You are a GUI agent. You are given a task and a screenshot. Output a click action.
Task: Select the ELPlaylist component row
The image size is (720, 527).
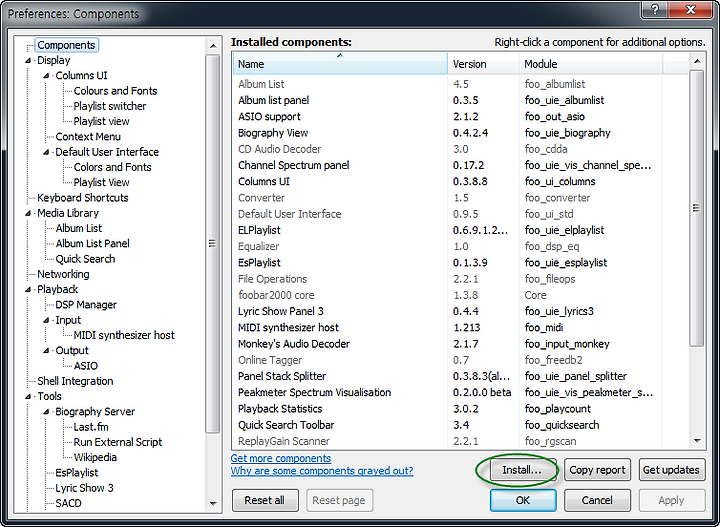click(461, 230)
